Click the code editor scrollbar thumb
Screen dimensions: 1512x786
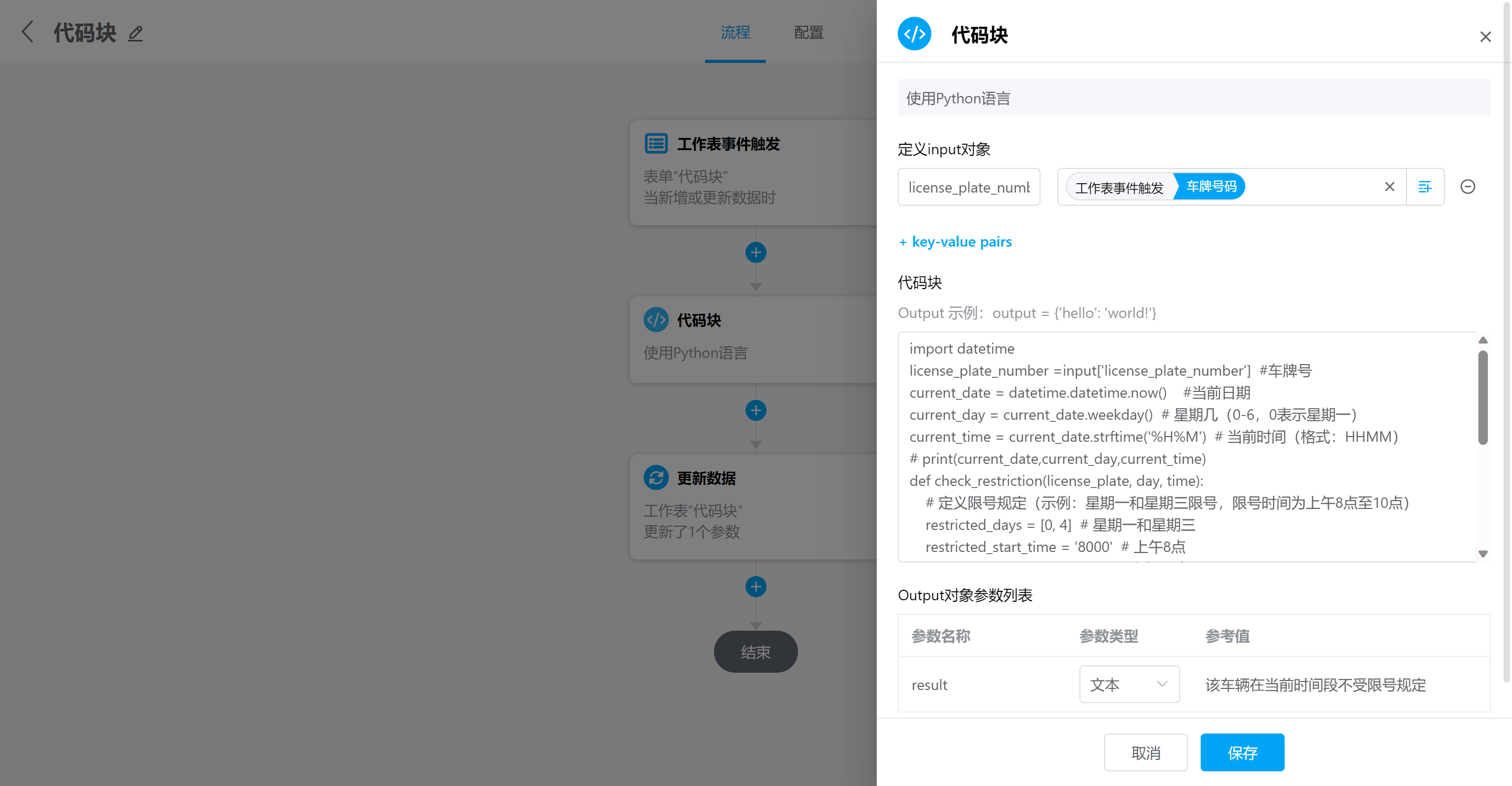1483,397
